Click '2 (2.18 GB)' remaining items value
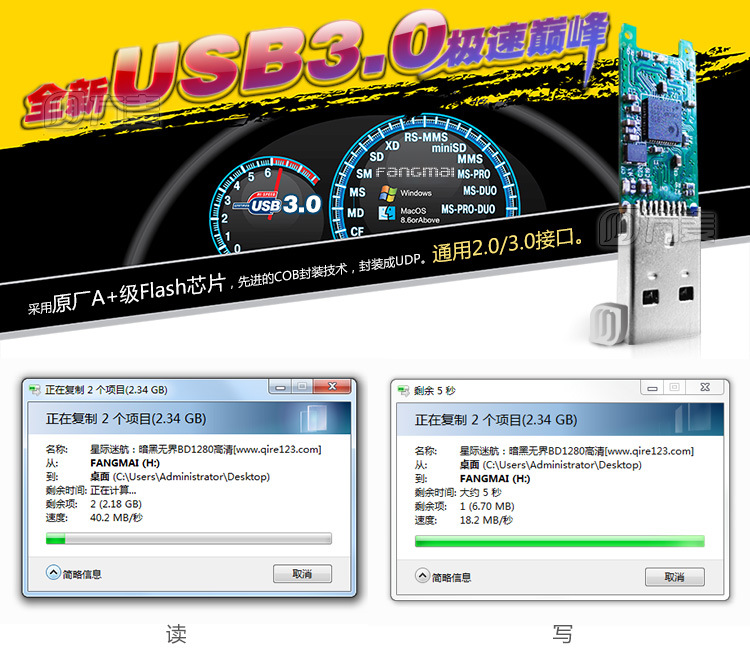 [116, 504]
